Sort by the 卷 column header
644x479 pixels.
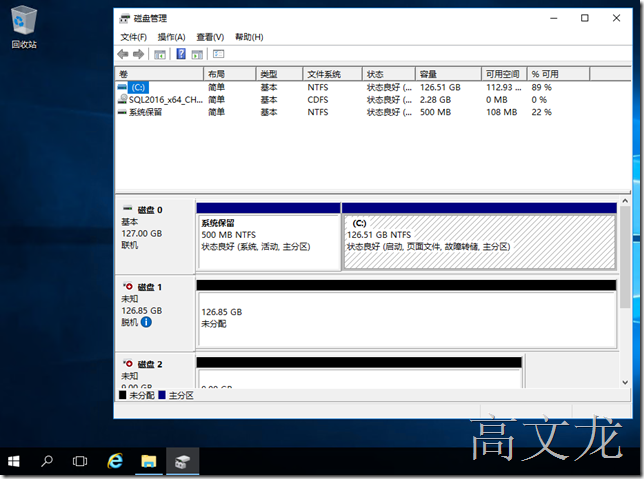(159, 74)
